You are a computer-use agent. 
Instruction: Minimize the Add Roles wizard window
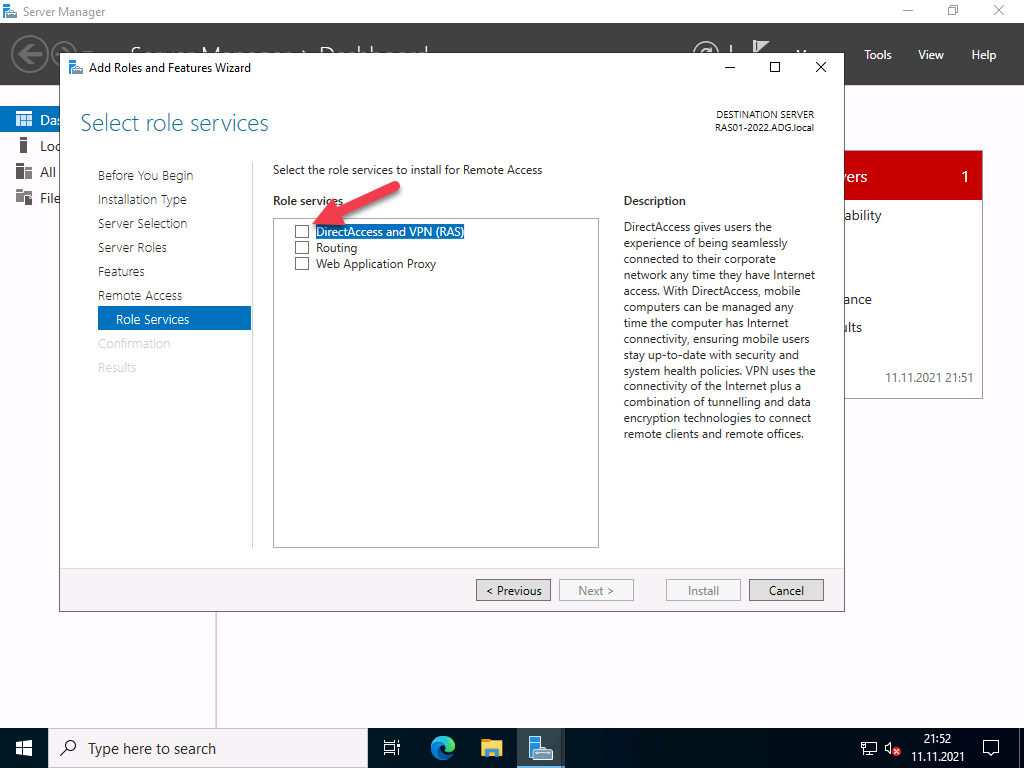(730, 67)
